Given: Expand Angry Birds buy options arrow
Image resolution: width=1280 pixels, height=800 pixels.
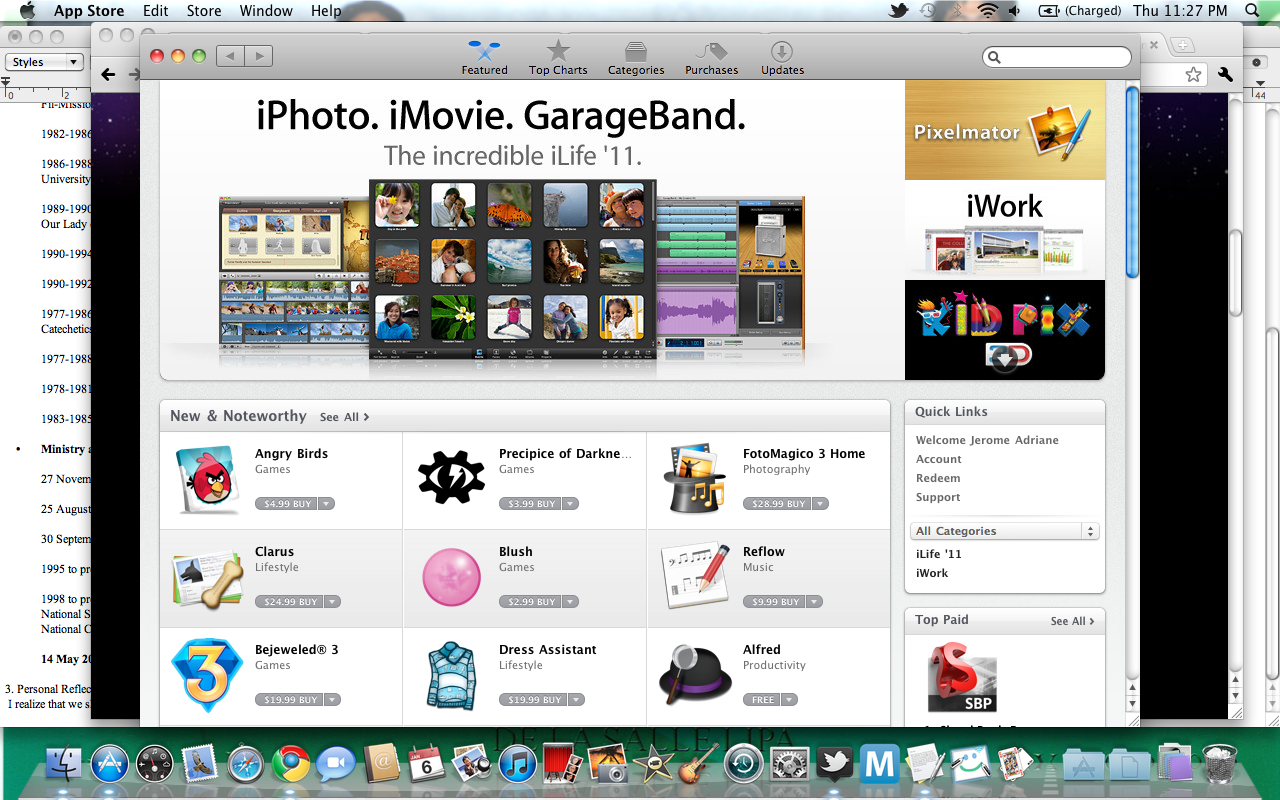Looking at the screenshot, I should pyautogui.click(x=326, y=504).
